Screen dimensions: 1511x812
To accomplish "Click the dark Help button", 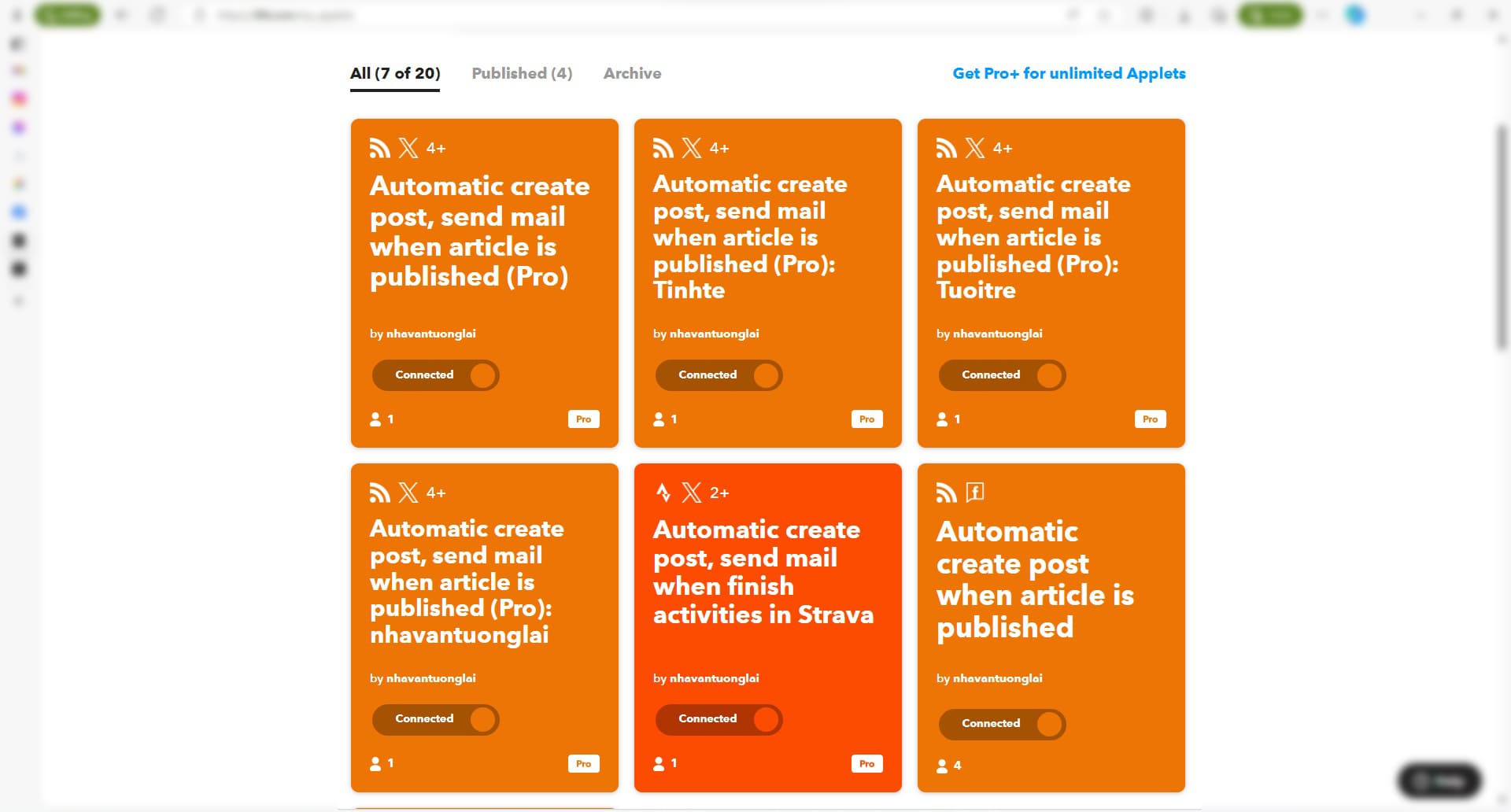I will 1439,781.
